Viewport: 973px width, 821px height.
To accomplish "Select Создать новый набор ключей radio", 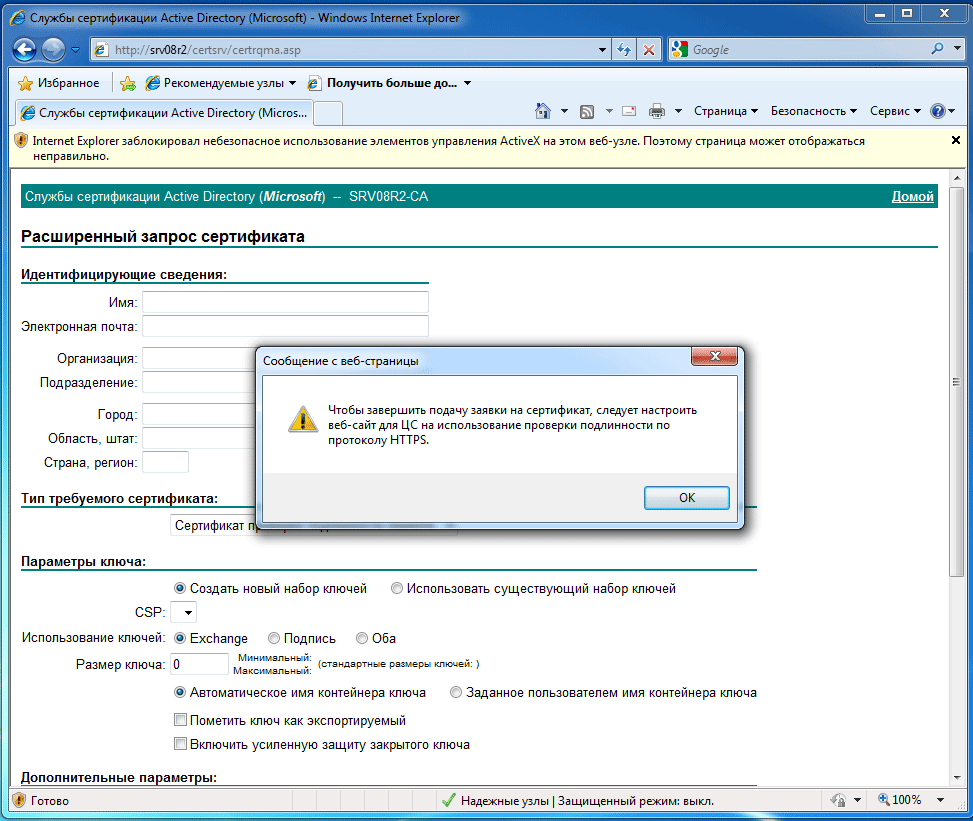I will (180, 588).
